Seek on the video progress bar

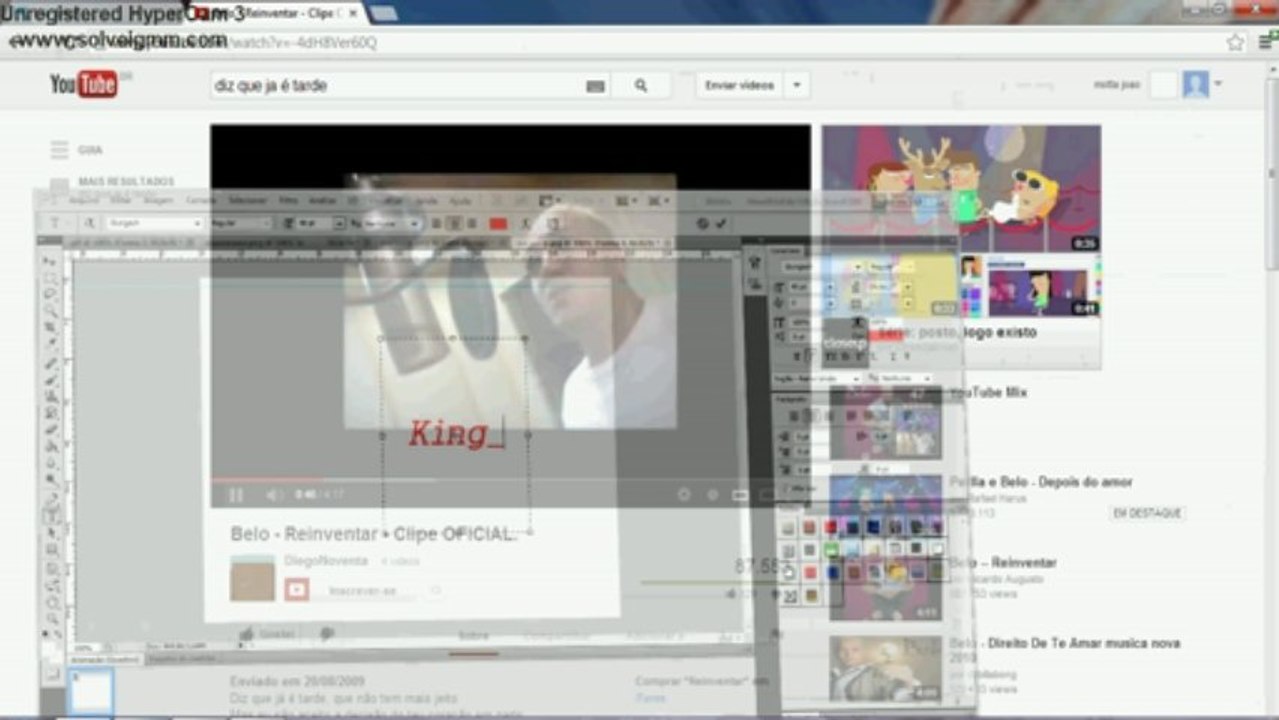coord(510,479)
